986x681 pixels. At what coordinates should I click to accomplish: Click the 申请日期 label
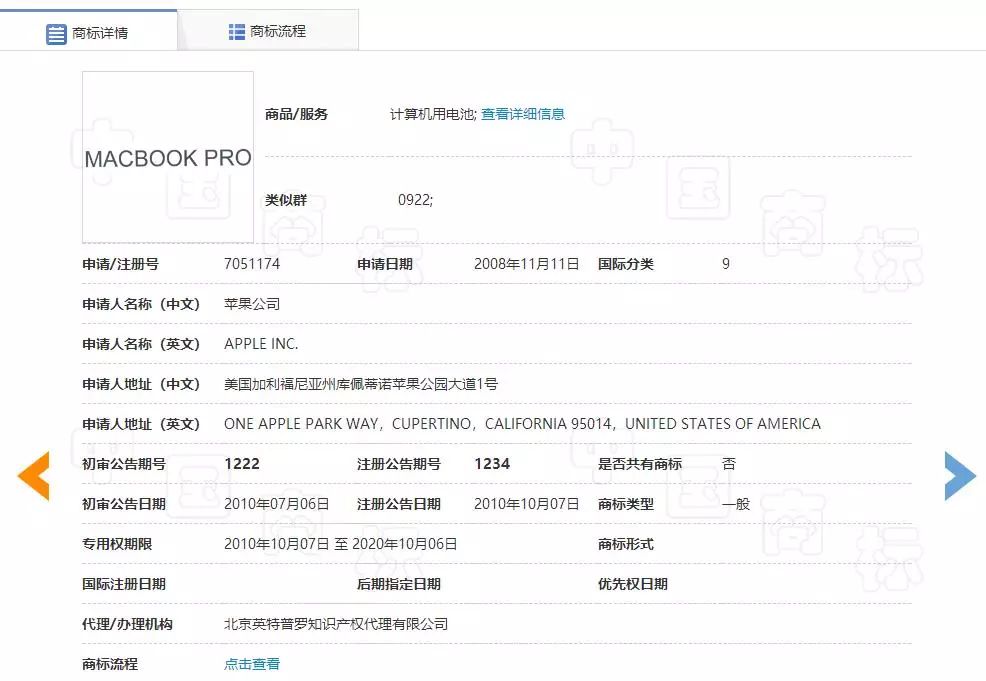(x=385, y=264)
